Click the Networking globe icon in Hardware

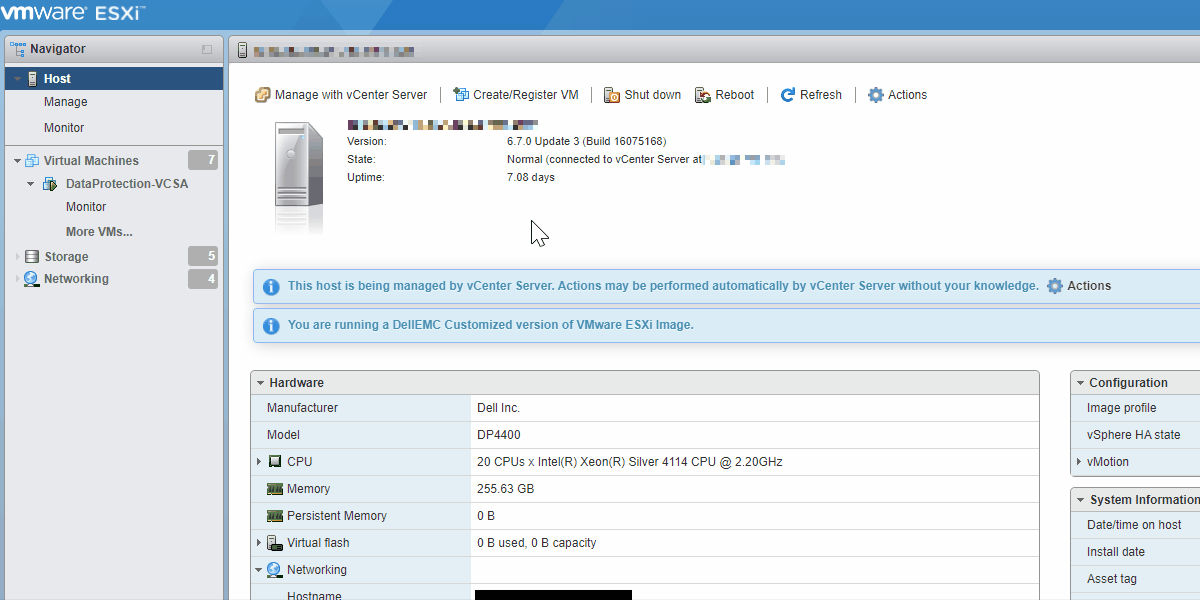[x=275, y=570]
